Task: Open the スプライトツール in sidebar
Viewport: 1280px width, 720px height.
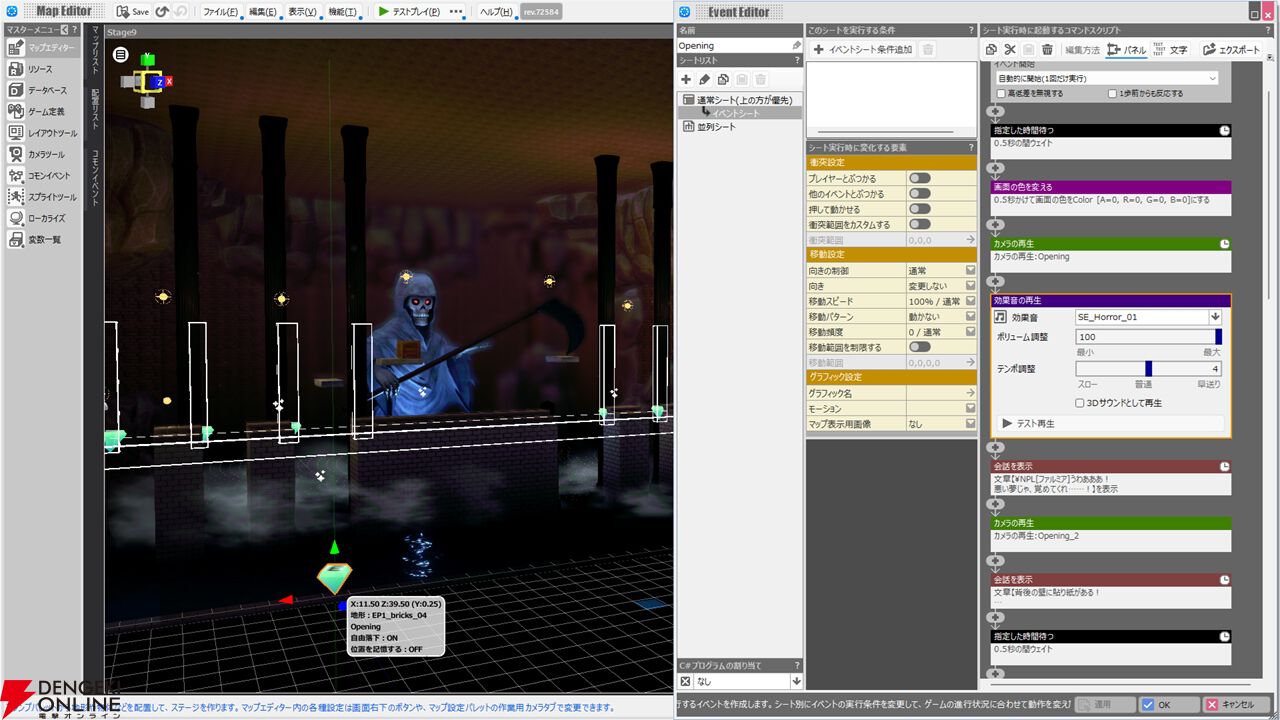Action: pyautogui.click(x=51, y=197)
